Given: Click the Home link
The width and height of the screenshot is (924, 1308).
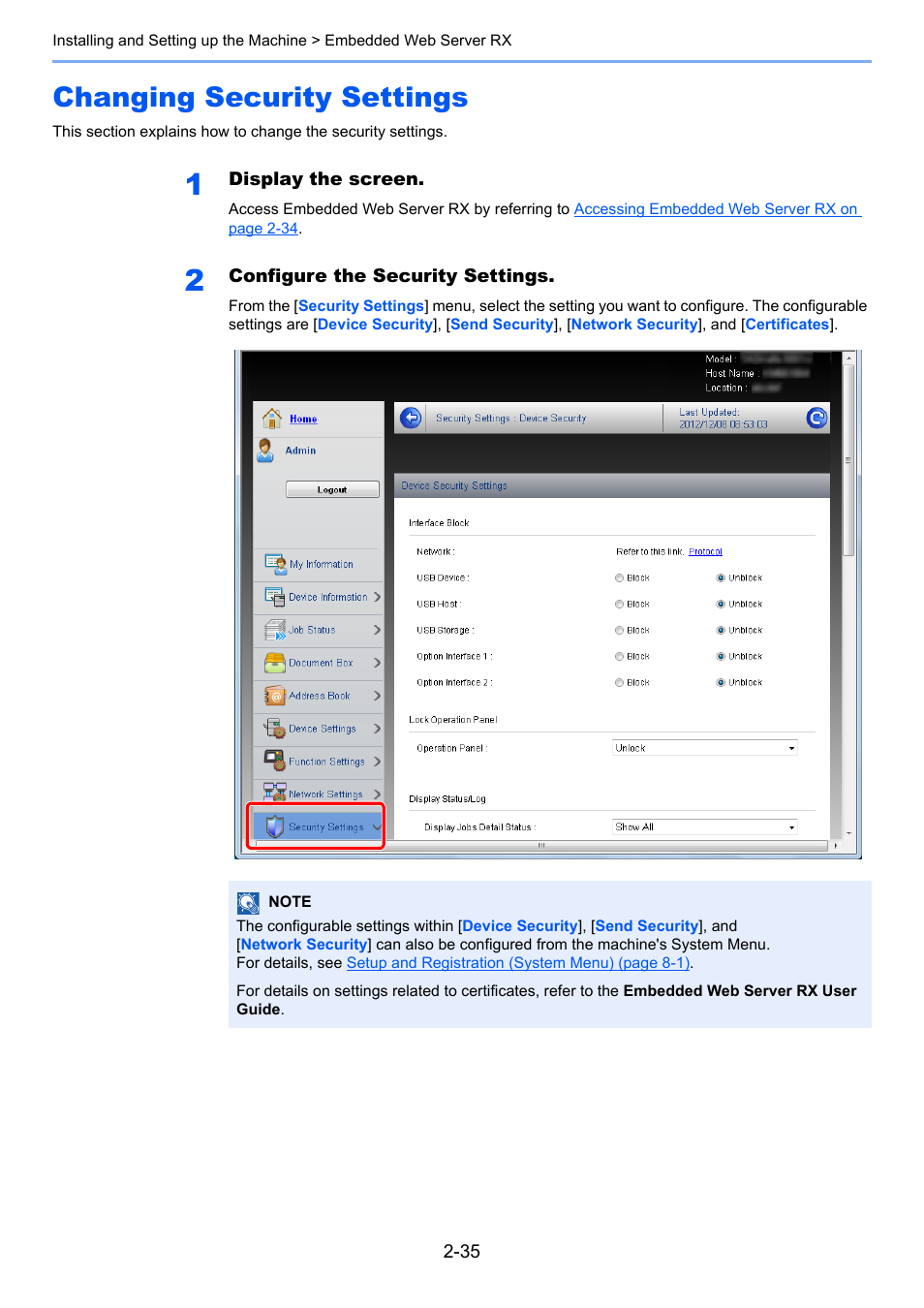Looking at the screenshot, I should 303,419.
